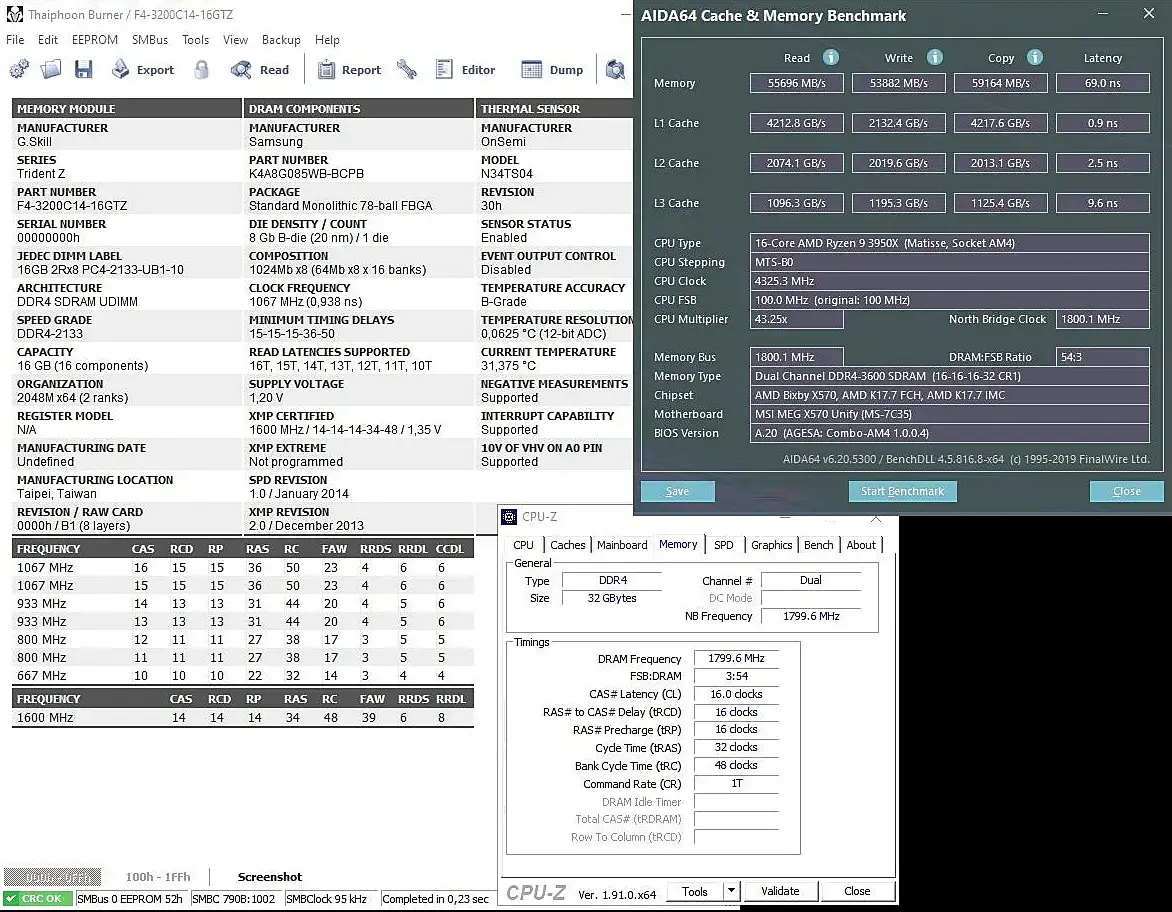This screenshot has height=912, width=1172.
Task: Open the Edit menu
Action: [x=48, y=40]
